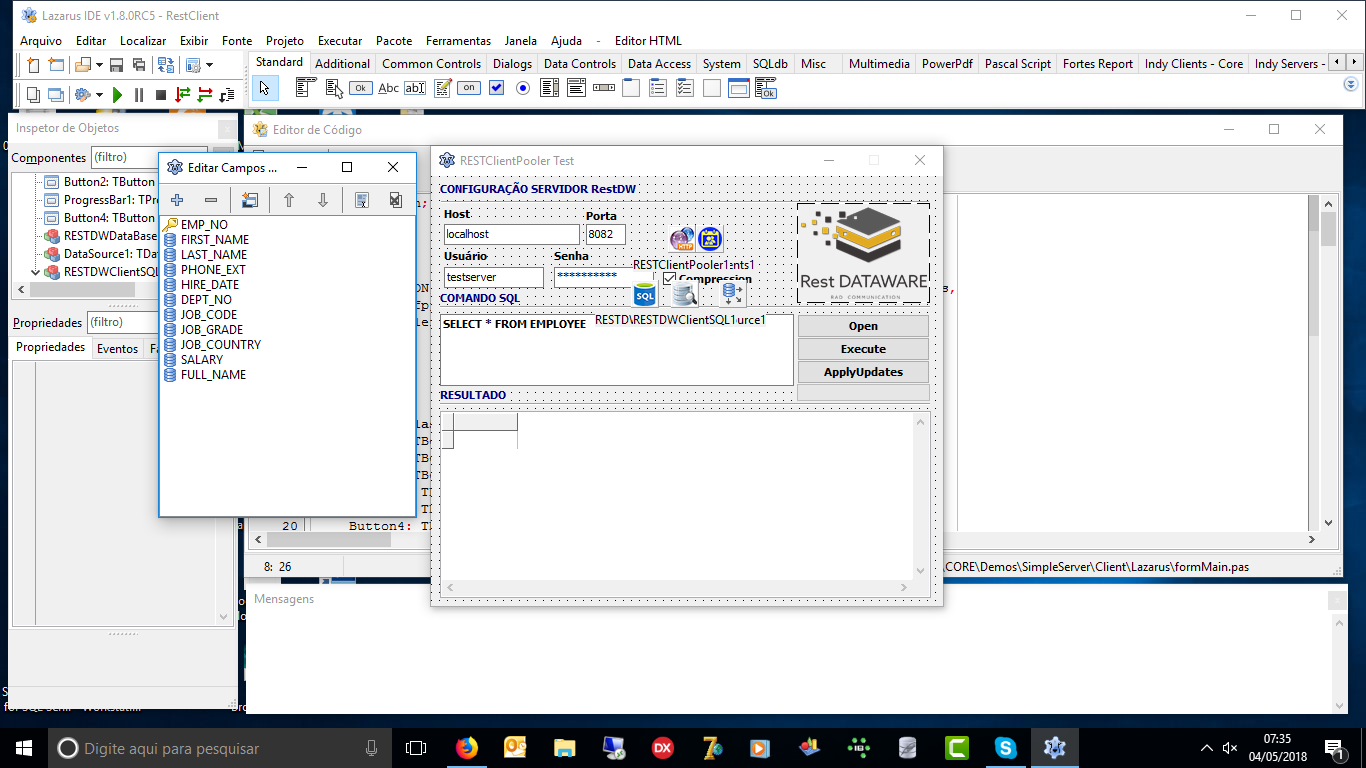Open the Executar menu

[340, 41]
